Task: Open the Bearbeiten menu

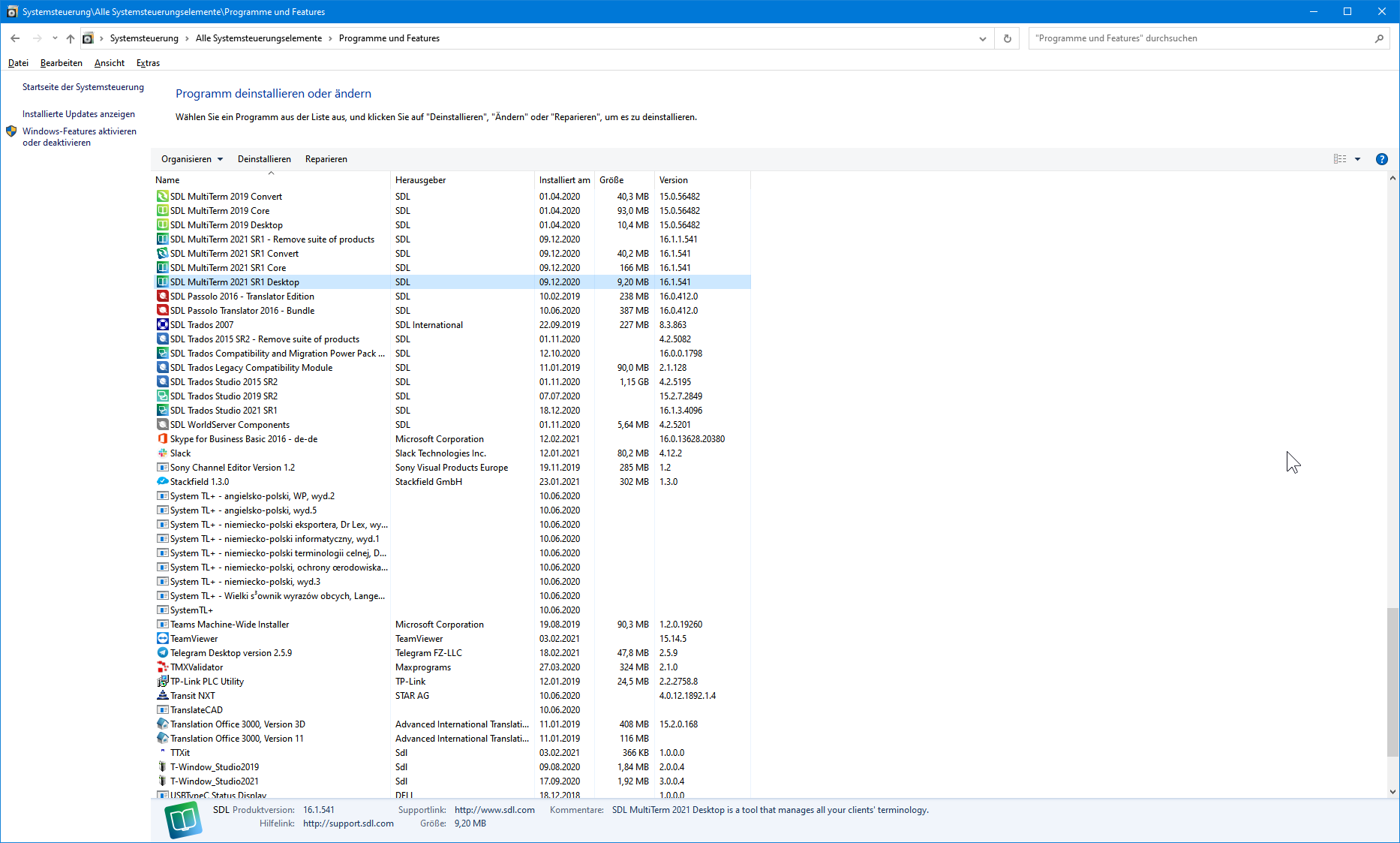Action: (62, 63)
